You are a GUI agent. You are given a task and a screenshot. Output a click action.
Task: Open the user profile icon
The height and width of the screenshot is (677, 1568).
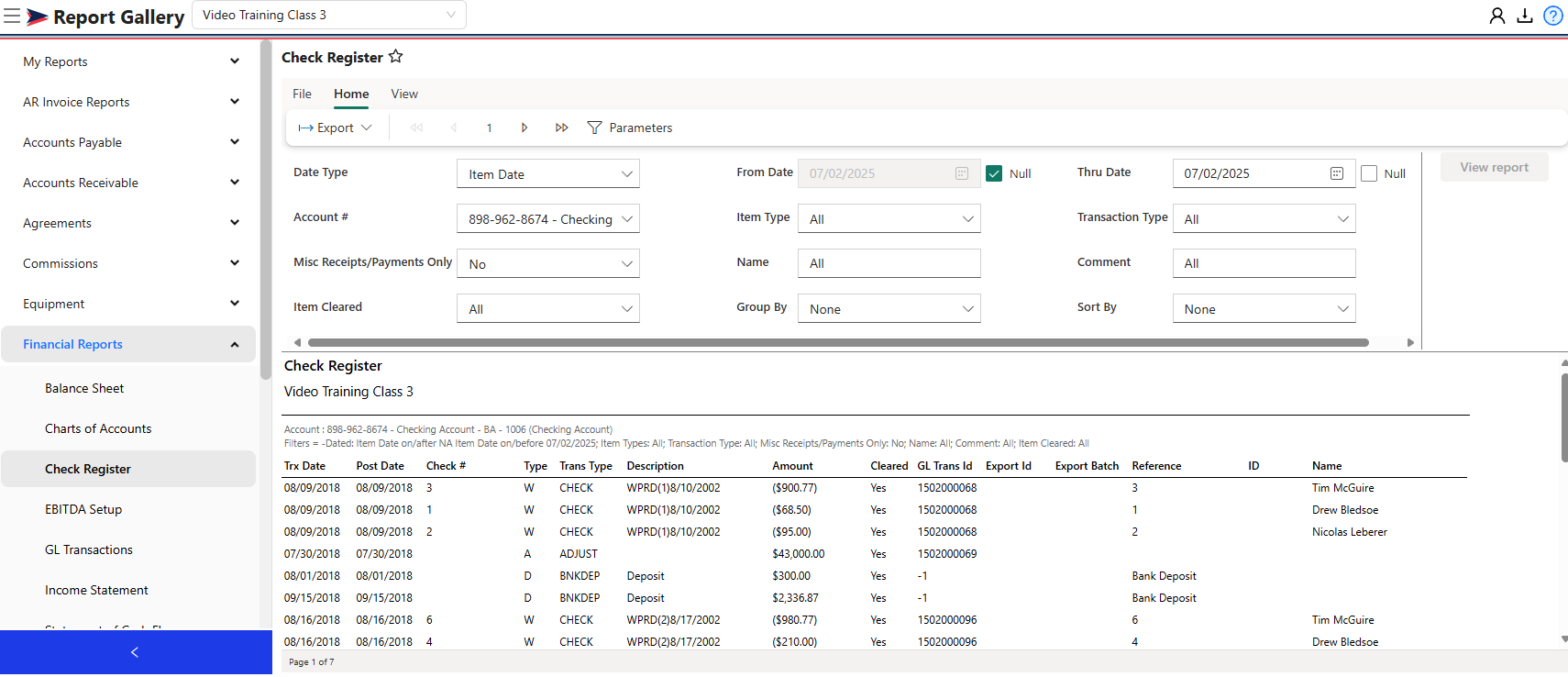(x=1497, y=16)
